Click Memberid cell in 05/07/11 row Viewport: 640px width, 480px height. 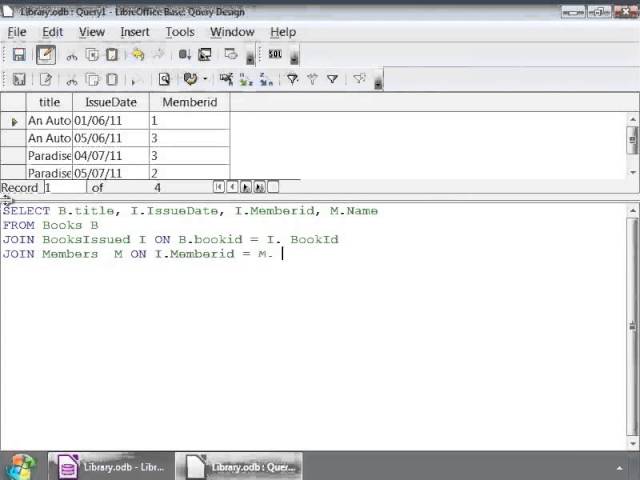coord(190,173)
